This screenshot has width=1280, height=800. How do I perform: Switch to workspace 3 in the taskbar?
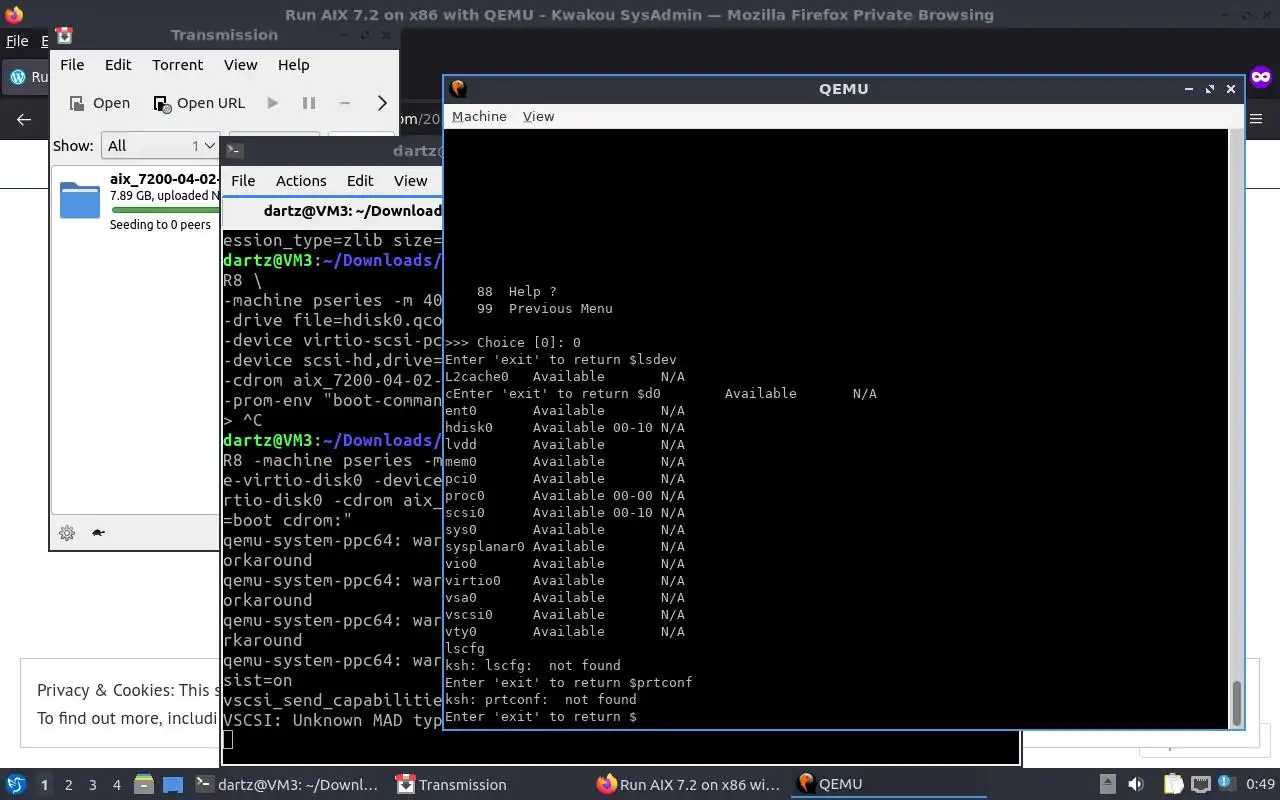pyautogui.click(x=93, y=785)
